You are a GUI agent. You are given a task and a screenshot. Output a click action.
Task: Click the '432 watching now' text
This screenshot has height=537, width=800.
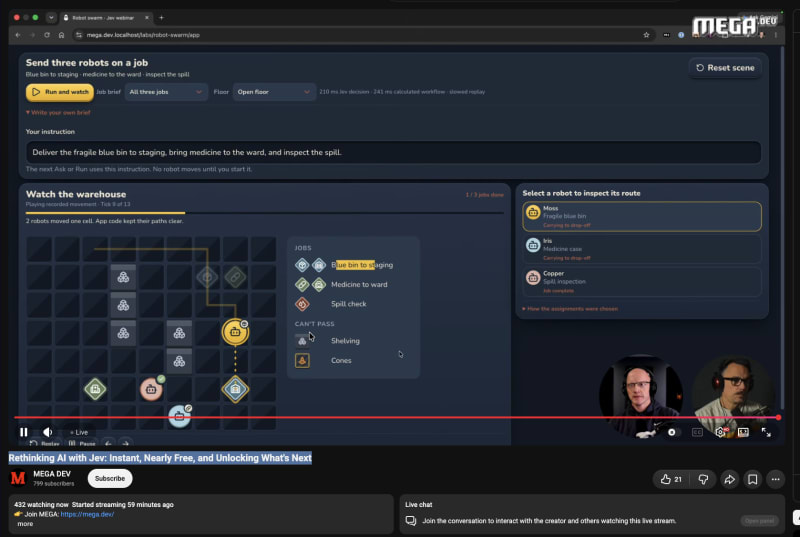[x=41, y=504]
